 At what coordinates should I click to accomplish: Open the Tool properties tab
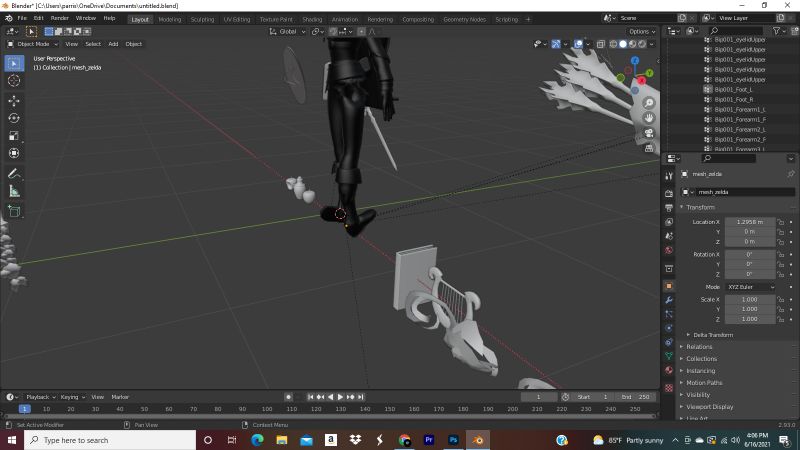[x=669, y=176]
